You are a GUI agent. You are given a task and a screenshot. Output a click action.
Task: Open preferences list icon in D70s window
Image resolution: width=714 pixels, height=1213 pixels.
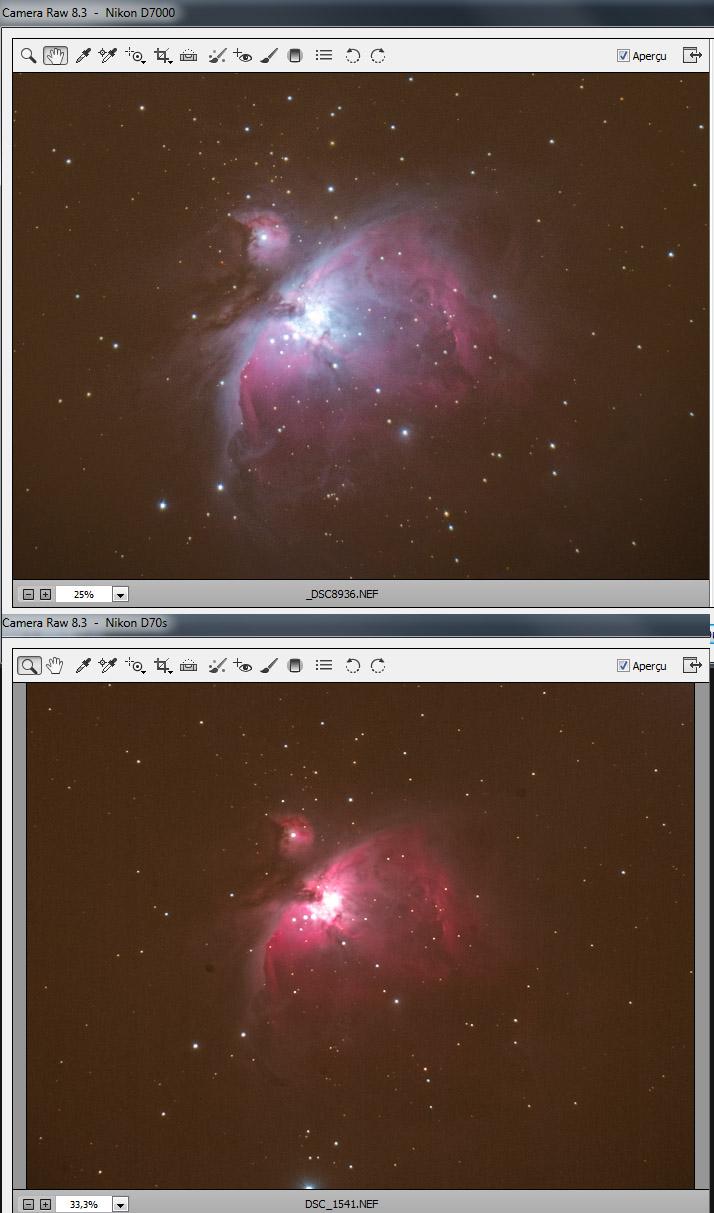point(323,665)
